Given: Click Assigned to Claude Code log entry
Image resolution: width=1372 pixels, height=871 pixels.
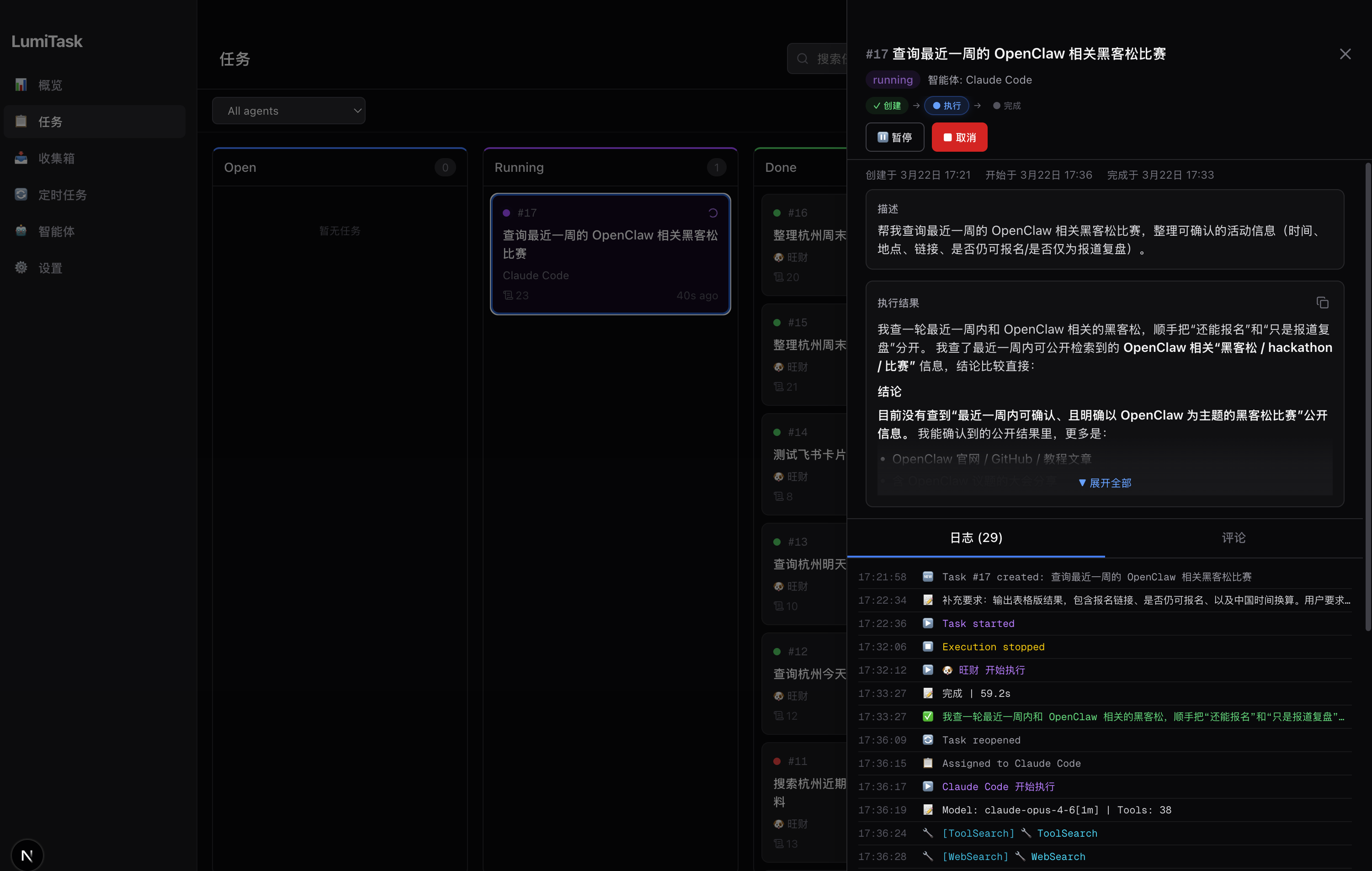Looking at the screenshot, I should [x=1105, y=763].
